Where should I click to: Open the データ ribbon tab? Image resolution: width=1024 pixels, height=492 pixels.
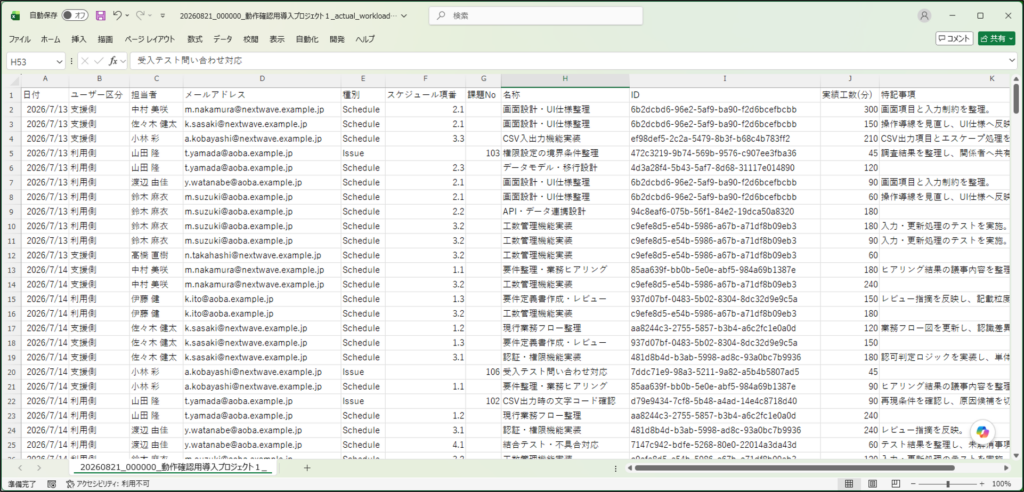222,39
